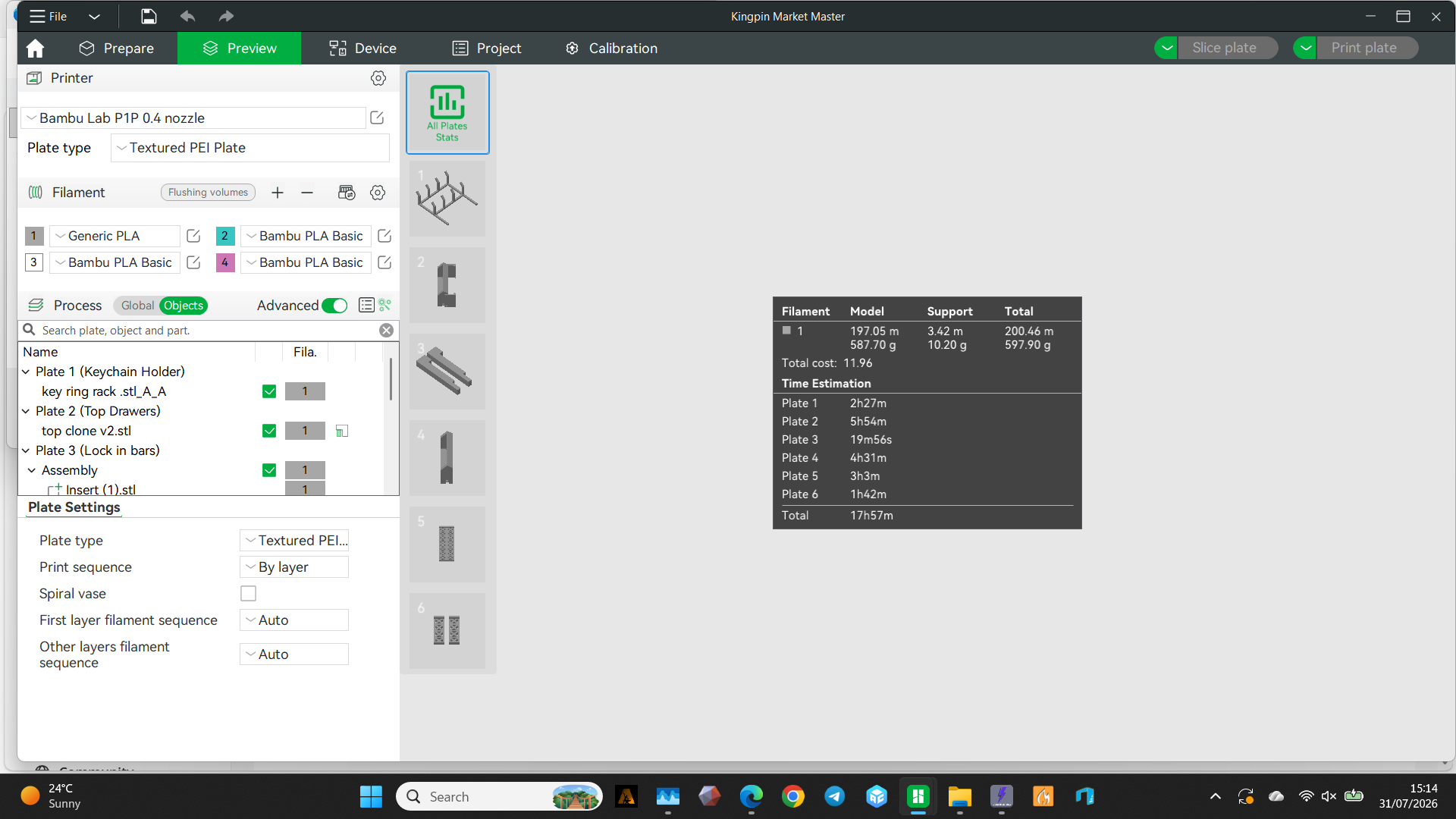Open AMS filament sync icon
The image size is (1456, 819).
pyautogui.click(x=347, y=193)
